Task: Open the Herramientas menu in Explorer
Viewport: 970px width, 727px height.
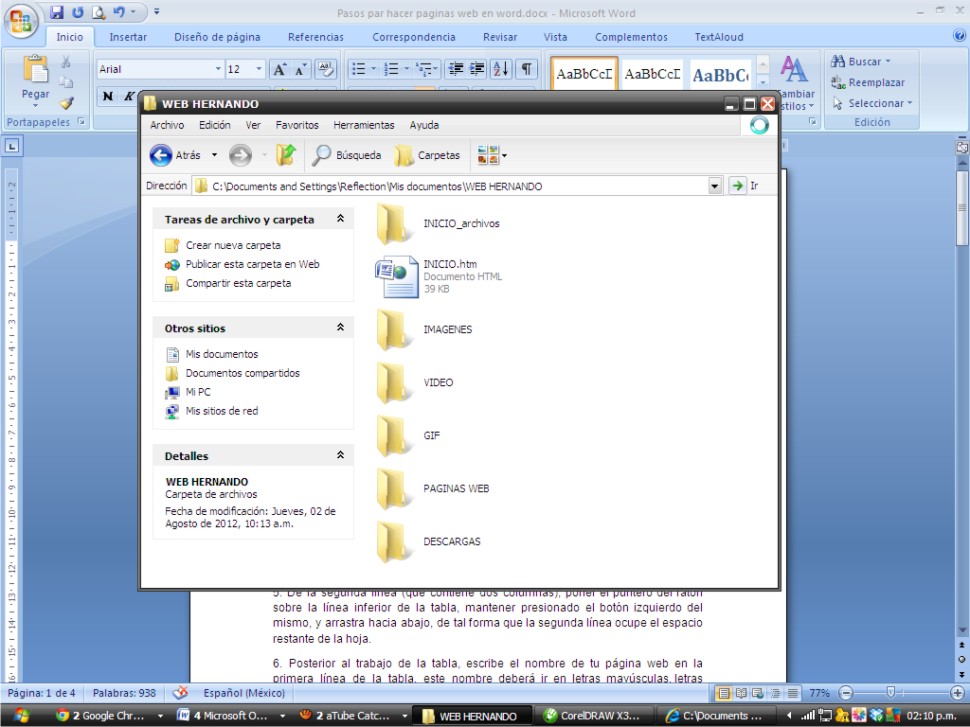Action: pyautogui.click(x=363, y=125)
